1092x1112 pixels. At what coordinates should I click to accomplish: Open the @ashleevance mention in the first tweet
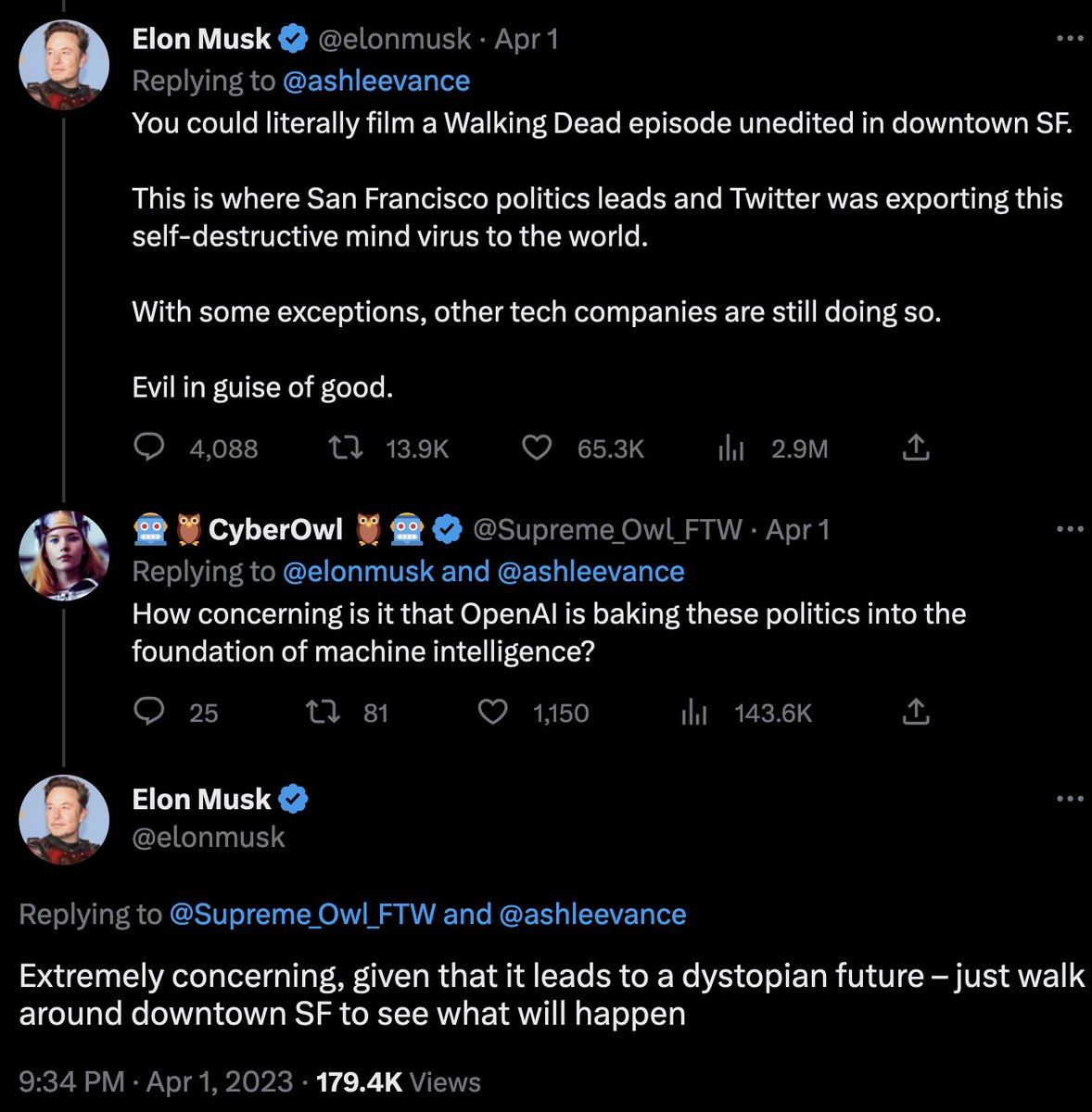click(x=375, y=82)
